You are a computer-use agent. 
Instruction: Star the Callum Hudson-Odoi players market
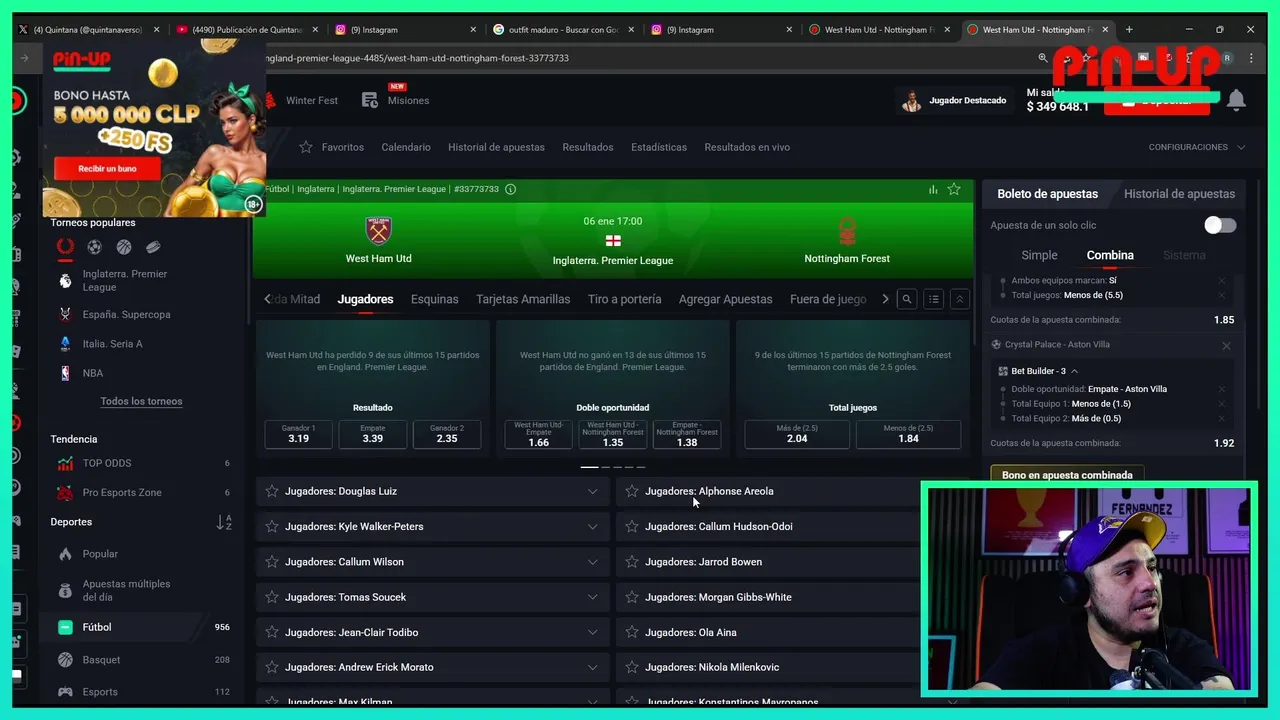point(632,526)
